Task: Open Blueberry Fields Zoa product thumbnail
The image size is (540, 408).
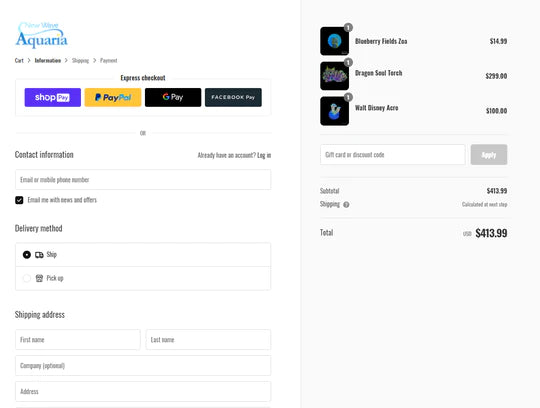Action: click(334, 41)
